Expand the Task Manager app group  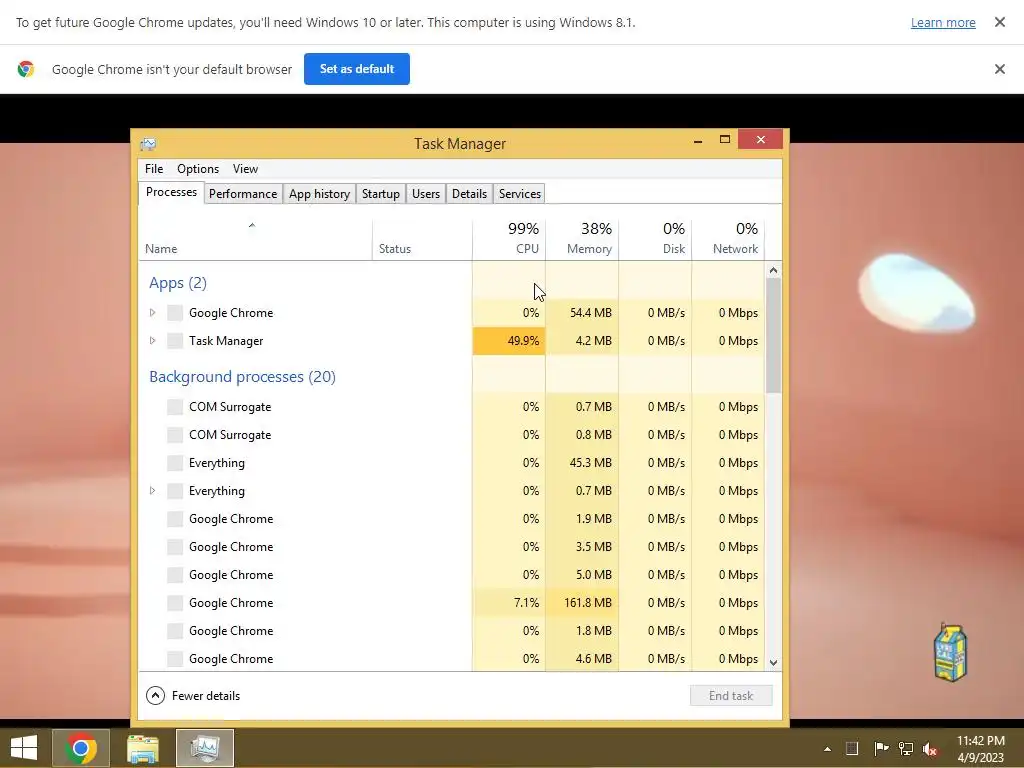coord(152,341)
